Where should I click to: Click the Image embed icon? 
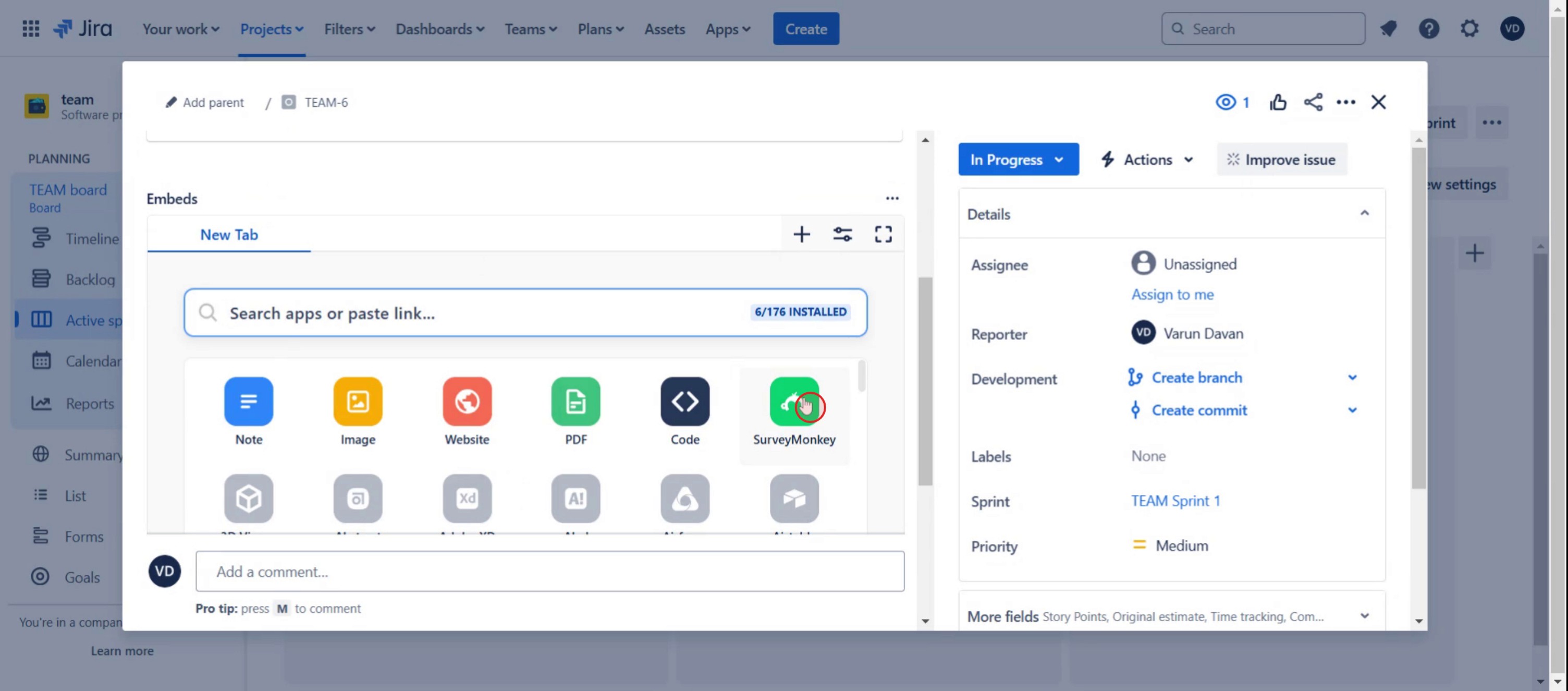click(x=358, y=401)
